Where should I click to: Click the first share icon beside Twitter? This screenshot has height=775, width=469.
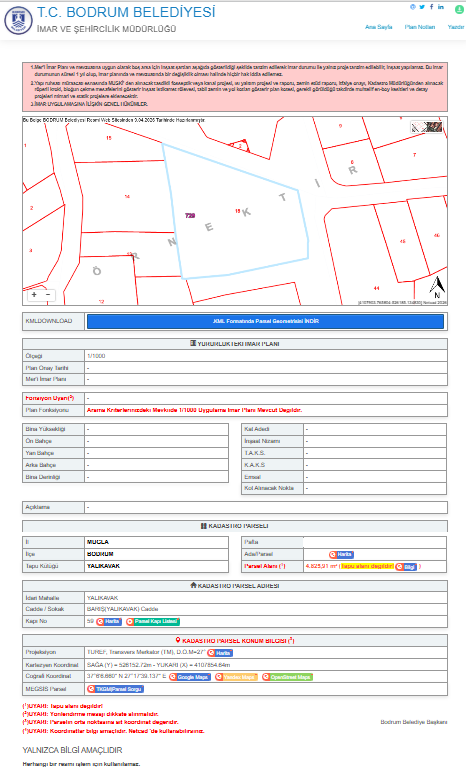(413, 7)
